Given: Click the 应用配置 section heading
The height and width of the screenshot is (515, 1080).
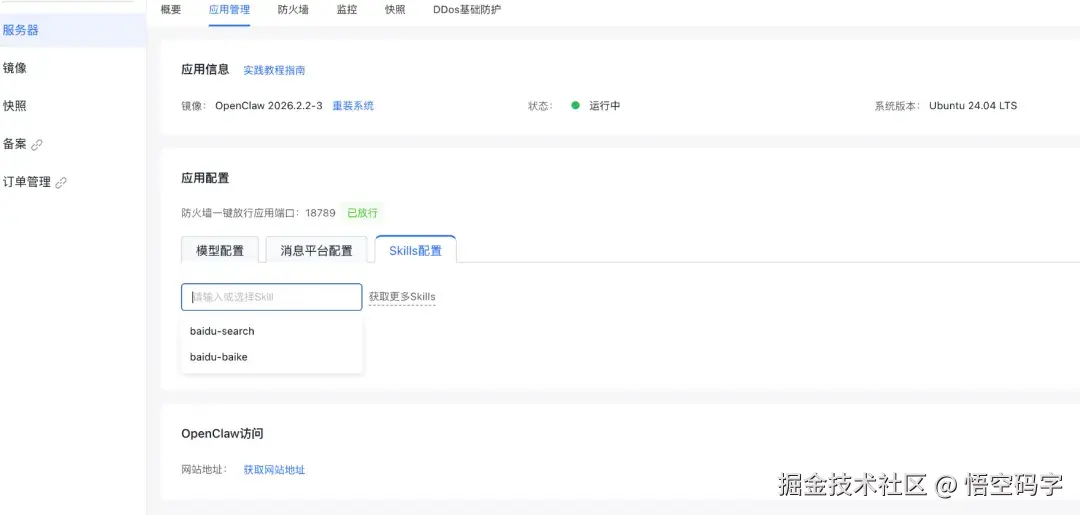Looking at the screenshot, I should click(205, 178).
